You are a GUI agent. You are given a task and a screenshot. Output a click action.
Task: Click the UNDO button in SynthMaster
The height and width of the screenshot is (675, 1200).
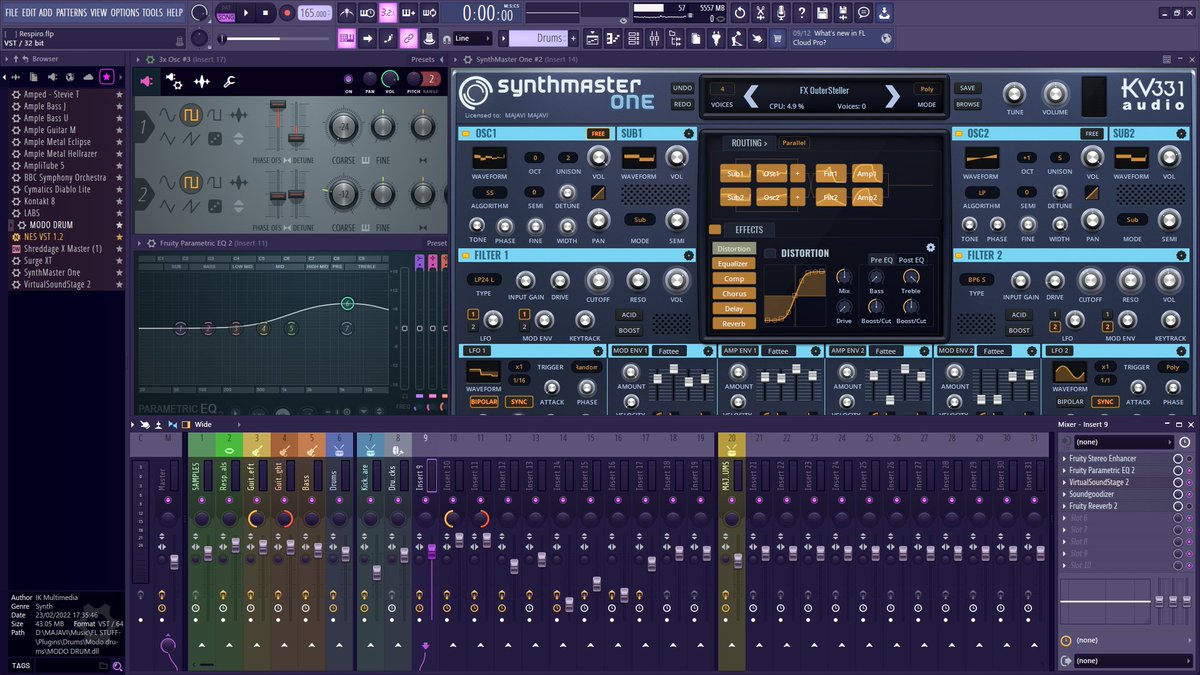click(x=682, y=88)
